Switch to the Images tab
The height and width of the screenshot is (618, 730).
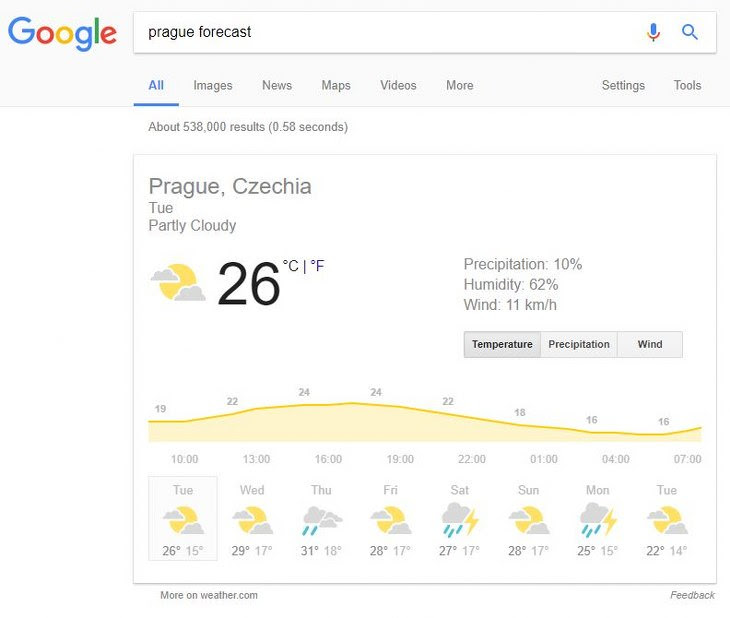(213, 85)
